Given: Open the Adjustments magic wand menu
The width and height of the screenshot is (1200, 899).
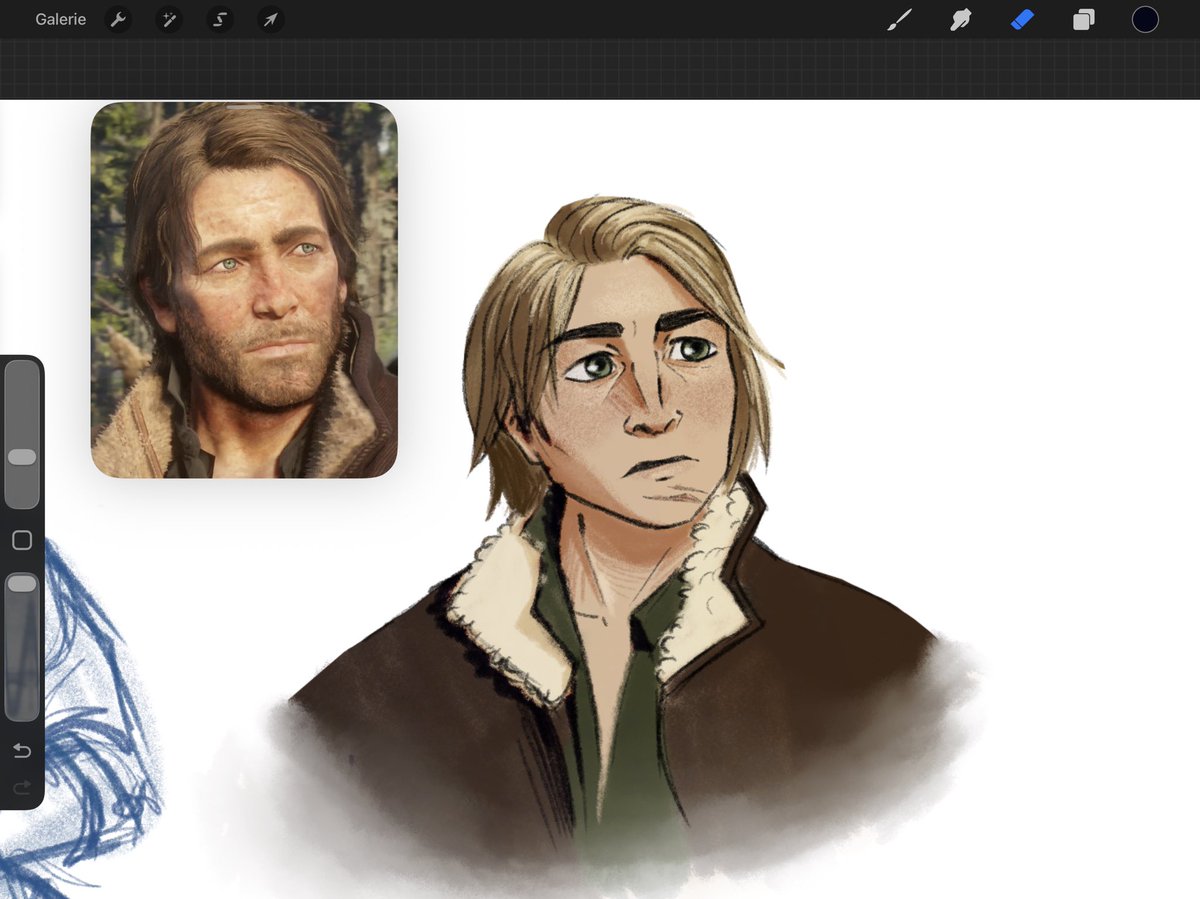Looking at the screenshot, I should click(x=169, y=19).
